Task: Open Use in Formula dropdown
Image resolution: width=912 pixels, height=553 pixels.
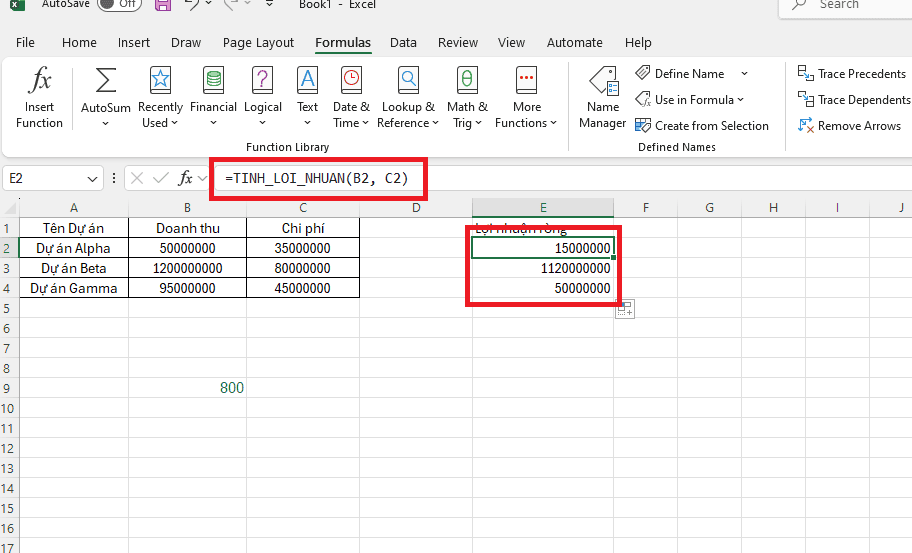Action: [x=689, y=99]
